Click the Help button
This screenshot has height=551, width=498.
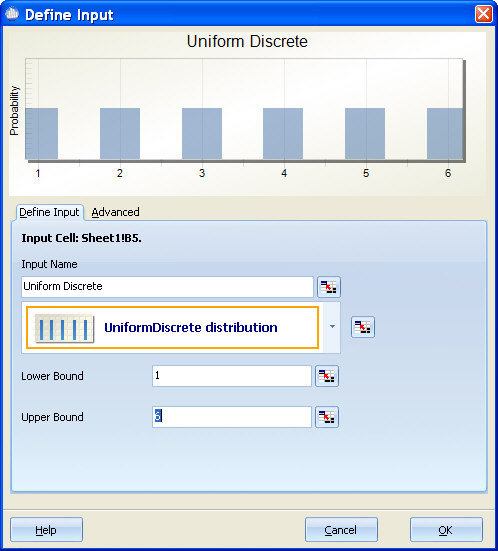[x=46, y=530]
